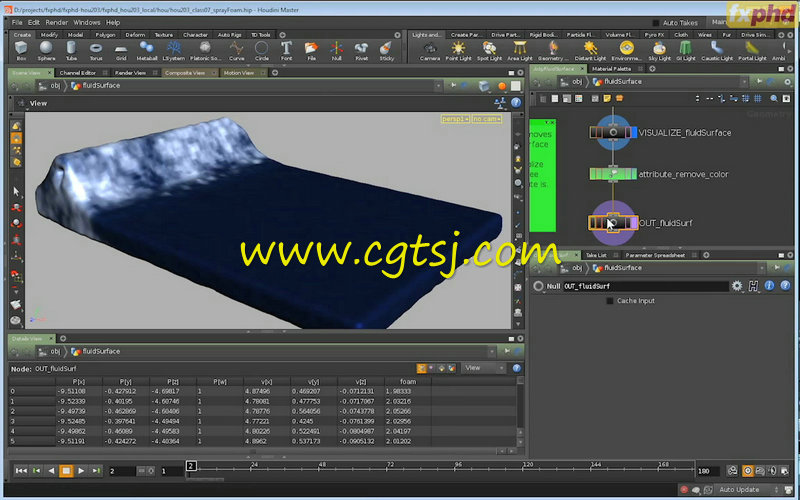Screen dimensions: 800x500
Task: Select the Curve shelf tool
Action: (x=236, y=51)
